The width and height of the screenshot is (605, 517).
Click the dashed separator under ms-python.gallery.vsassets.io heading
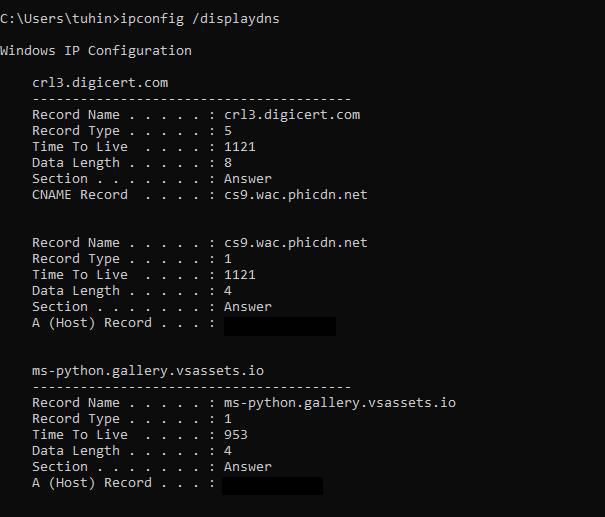coord(191,387)
